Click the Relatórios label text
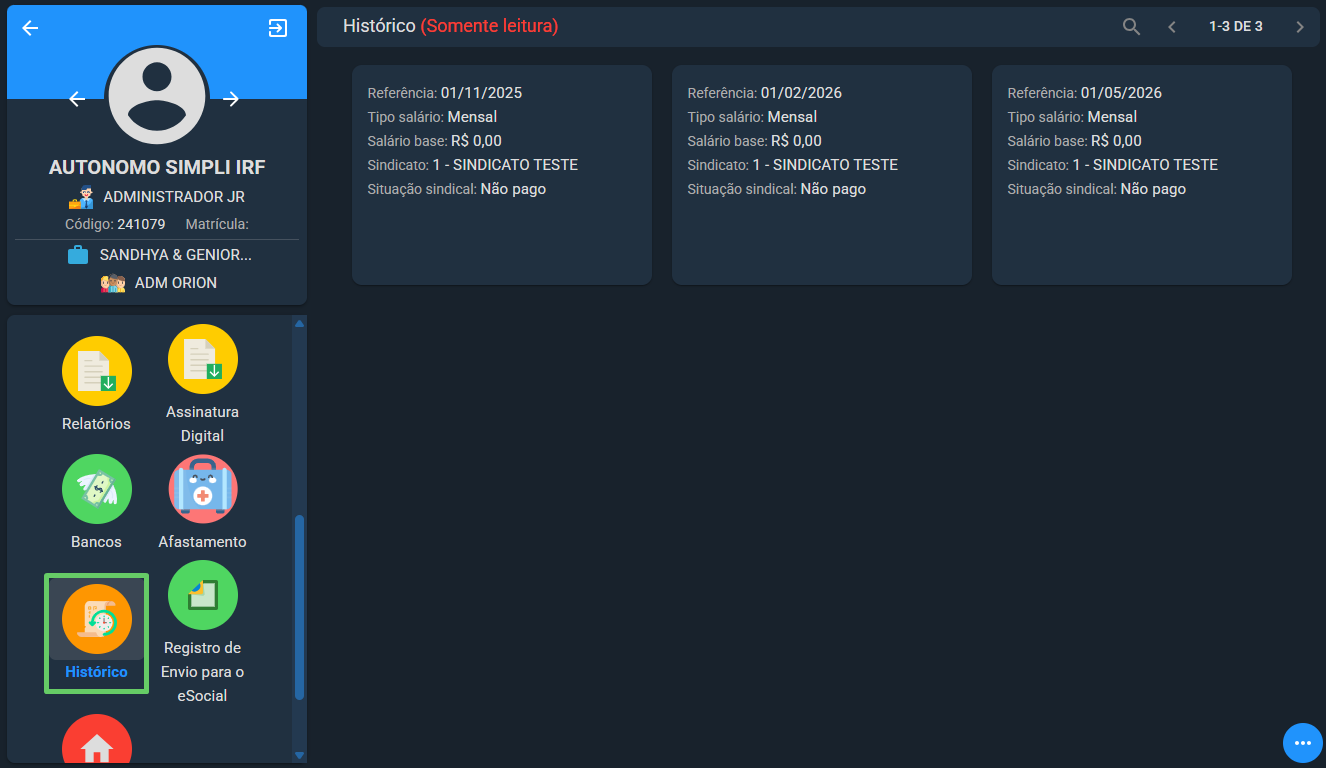The width and height of the screenshot is (1326, 768). coord(96,424)
